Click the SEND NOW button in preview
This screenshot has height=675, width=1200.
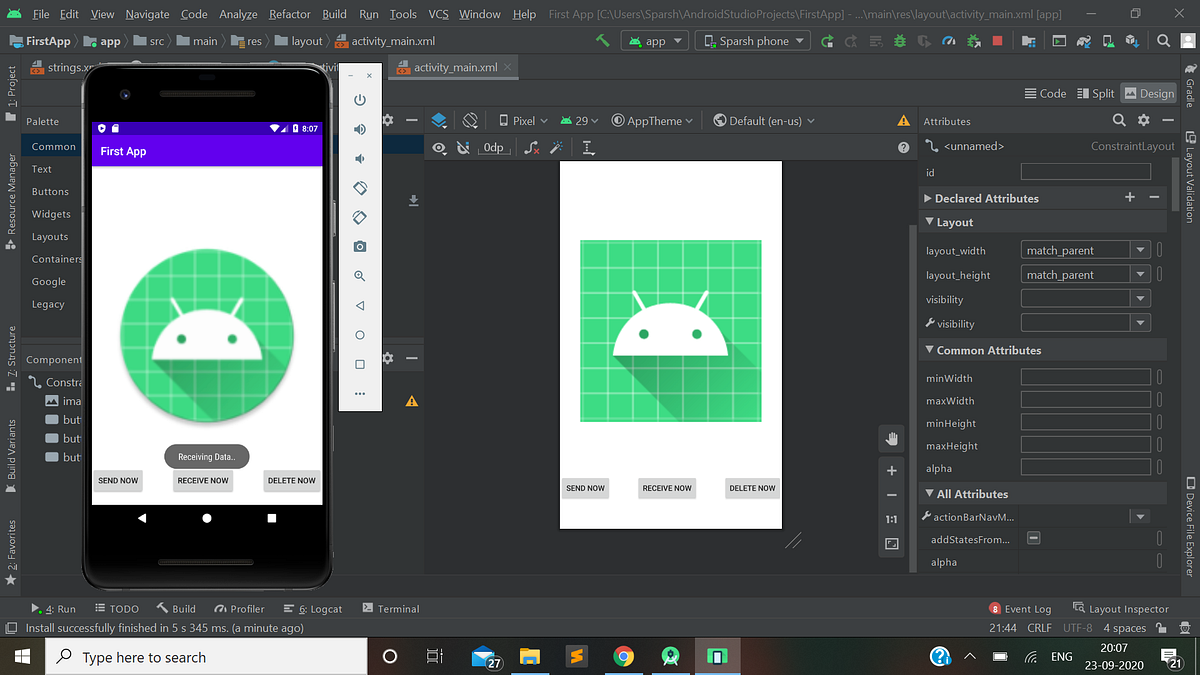click(x=585, y=488)
